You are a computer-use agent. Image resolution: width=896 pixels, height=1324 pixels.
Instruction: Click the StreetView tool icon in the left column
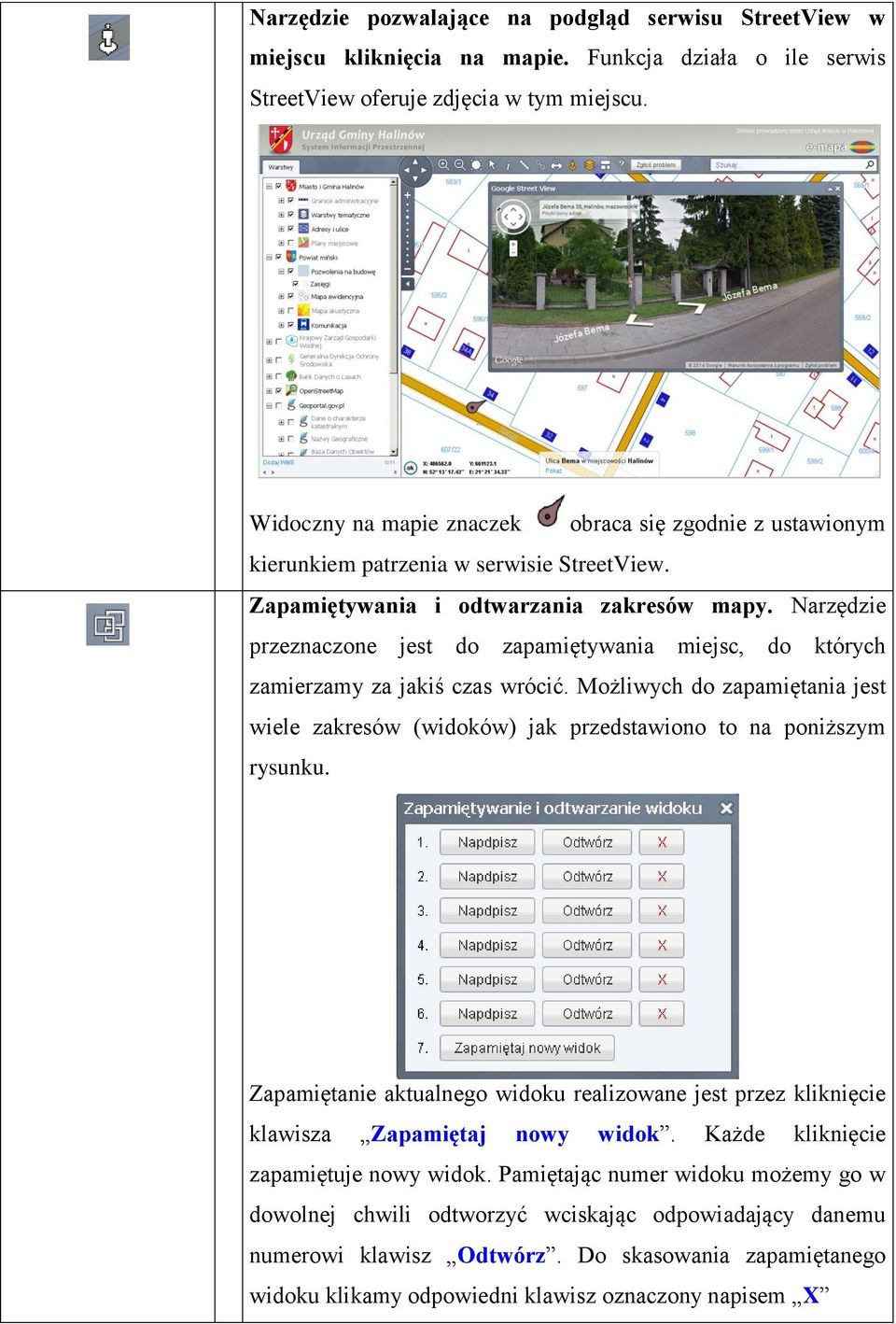click(109, 38)
